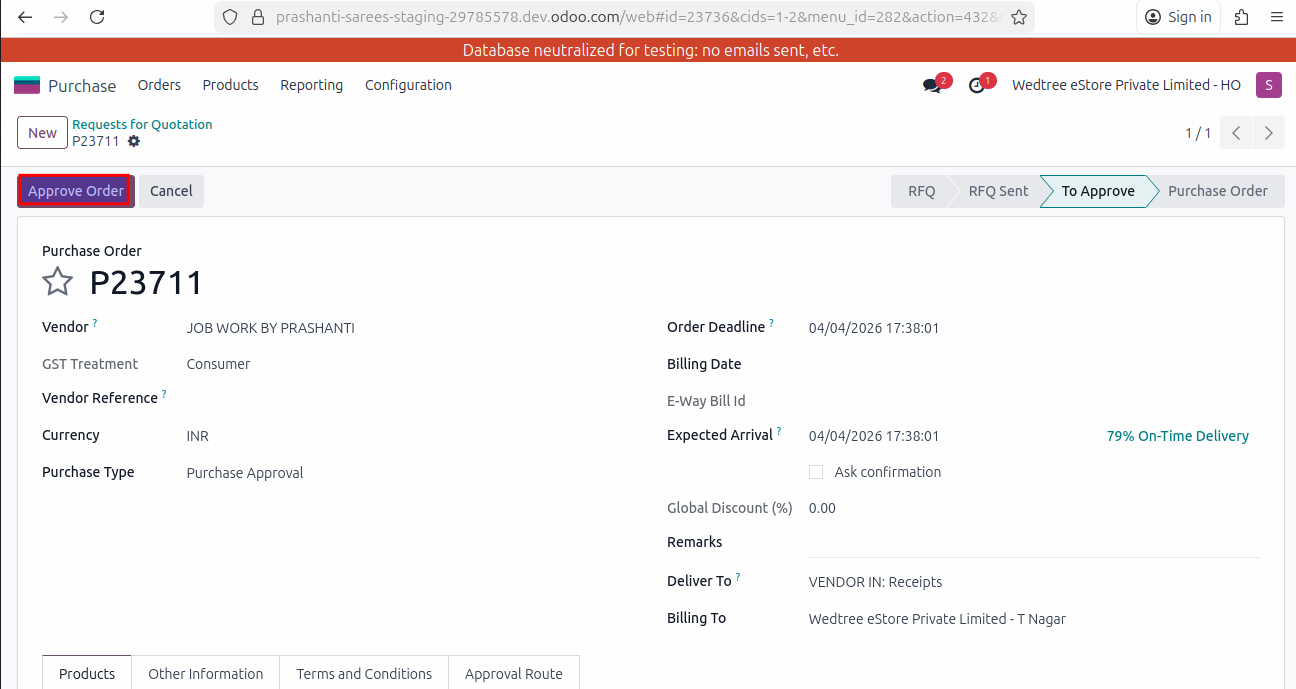Viewport: 1296px width, 689px height.
Task: Switch to Terms and Conditions tab
Action: tap(364, 673)
